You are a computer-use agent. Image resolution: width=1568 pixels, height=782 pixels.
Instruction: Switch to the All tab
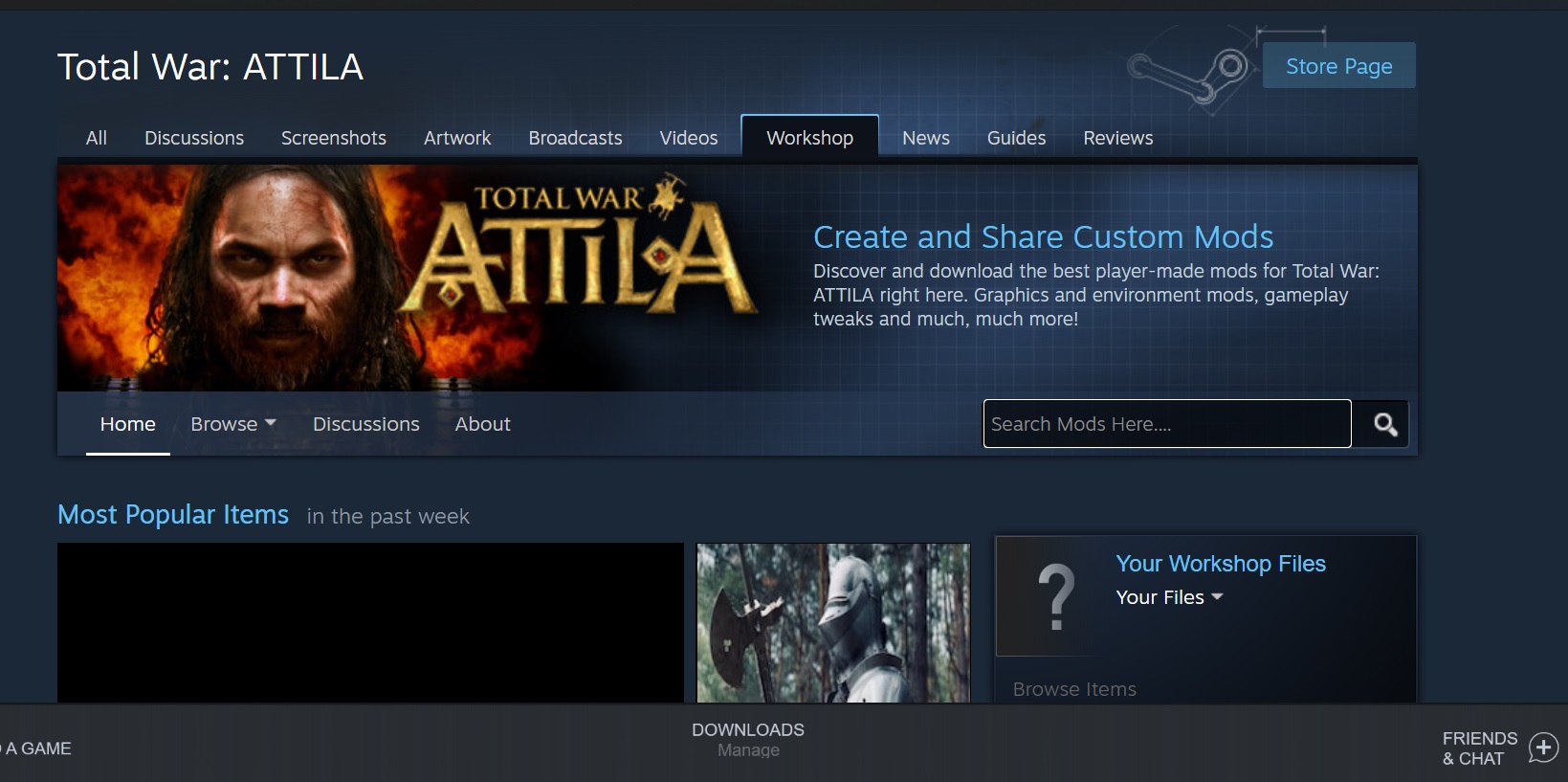point(96,138)
